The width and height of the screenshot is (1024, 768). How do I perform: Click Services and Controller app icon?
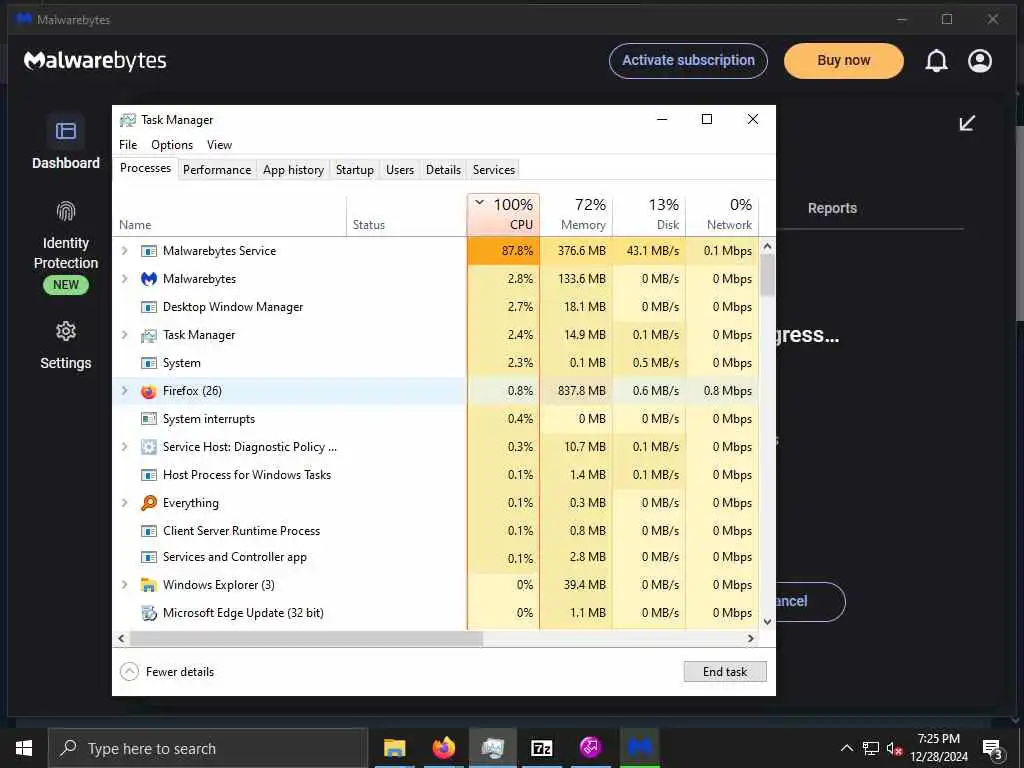click(x=149, y=557)
